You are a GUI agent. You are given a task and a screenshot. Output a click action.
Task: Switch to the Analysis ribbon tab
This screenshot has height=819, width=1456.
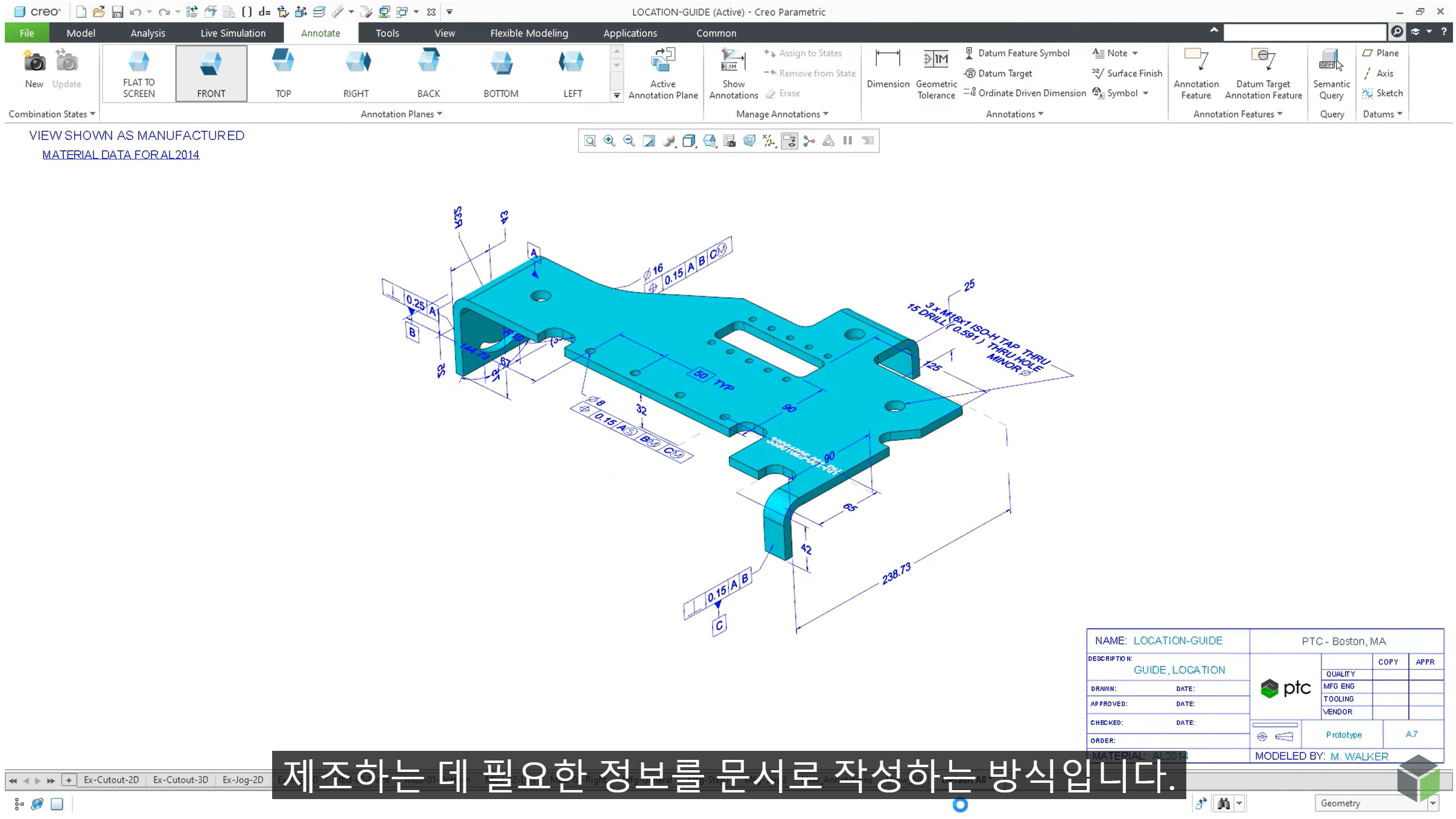click(148, 33)
